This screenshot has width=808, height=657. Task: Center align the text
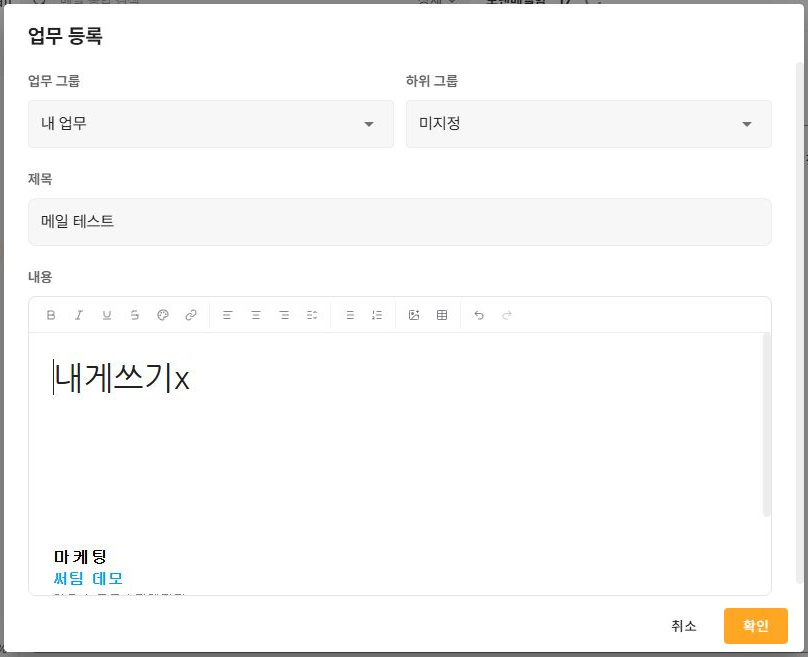click(x=256, y=315)
